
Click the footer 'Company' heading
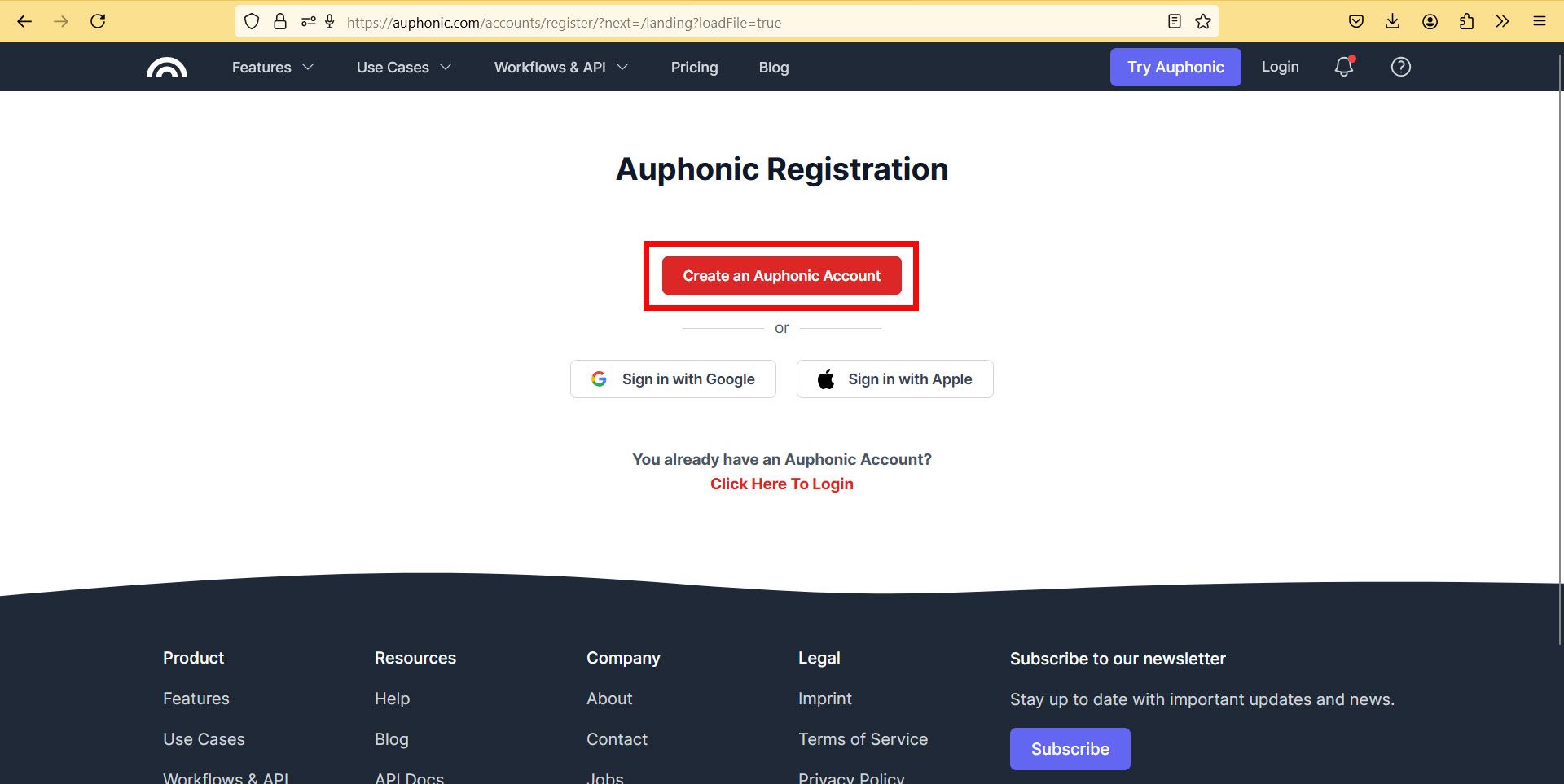623,658
